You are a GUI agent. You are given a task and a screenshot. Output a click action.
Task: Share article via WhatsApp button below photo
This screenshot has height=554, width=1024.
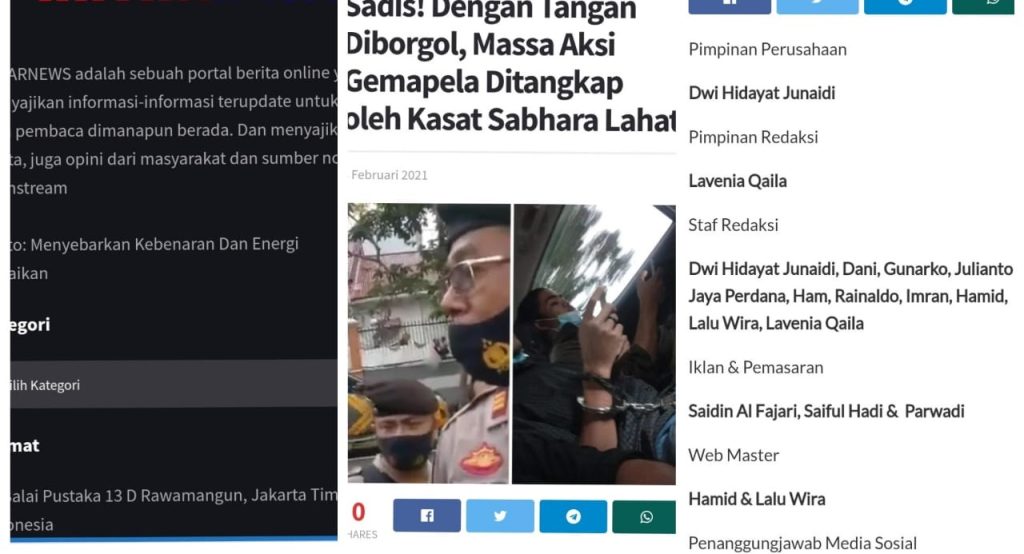(644, 517)
